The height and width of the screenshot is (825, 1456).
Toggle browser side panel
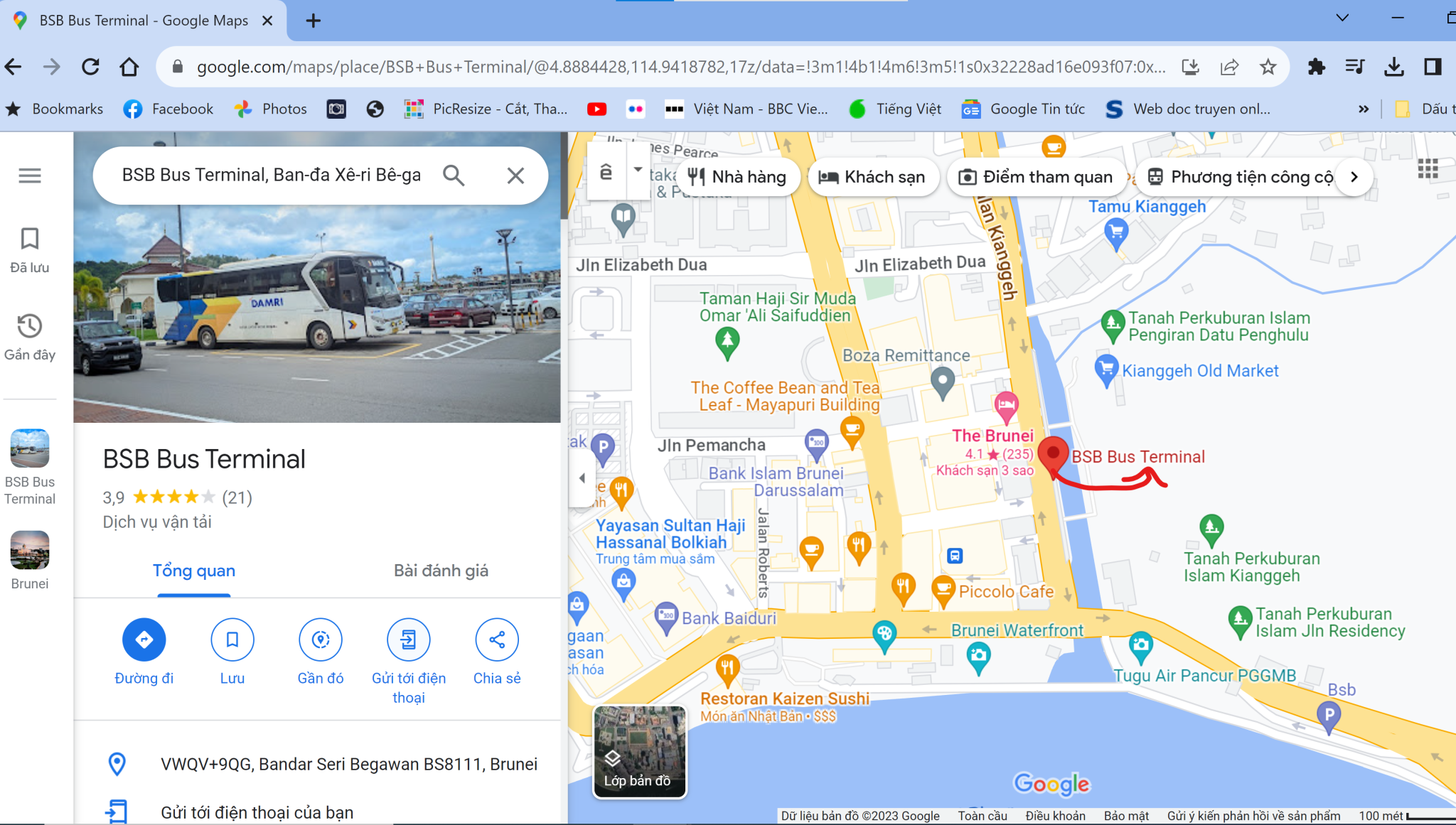pos(1433,67)
